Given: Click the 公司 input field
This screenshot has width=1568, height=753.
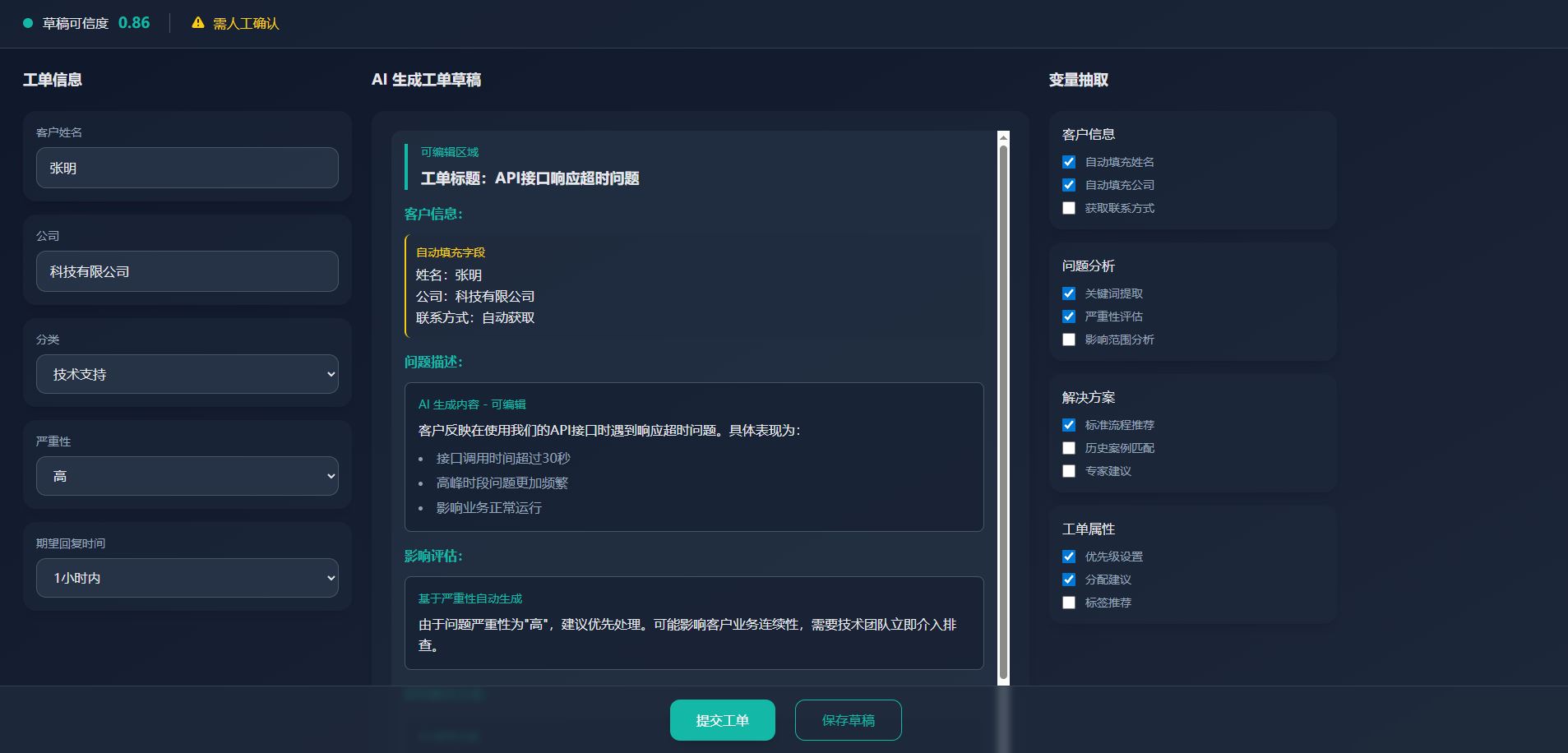Looking at the screenshot, I should 187,271.
